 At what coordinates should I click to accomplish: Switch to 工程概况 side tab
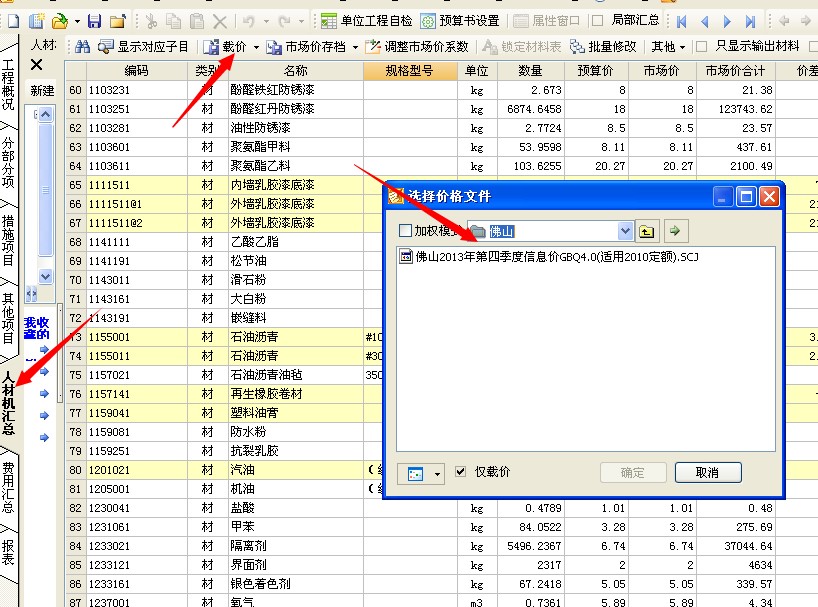pos(8,84)
